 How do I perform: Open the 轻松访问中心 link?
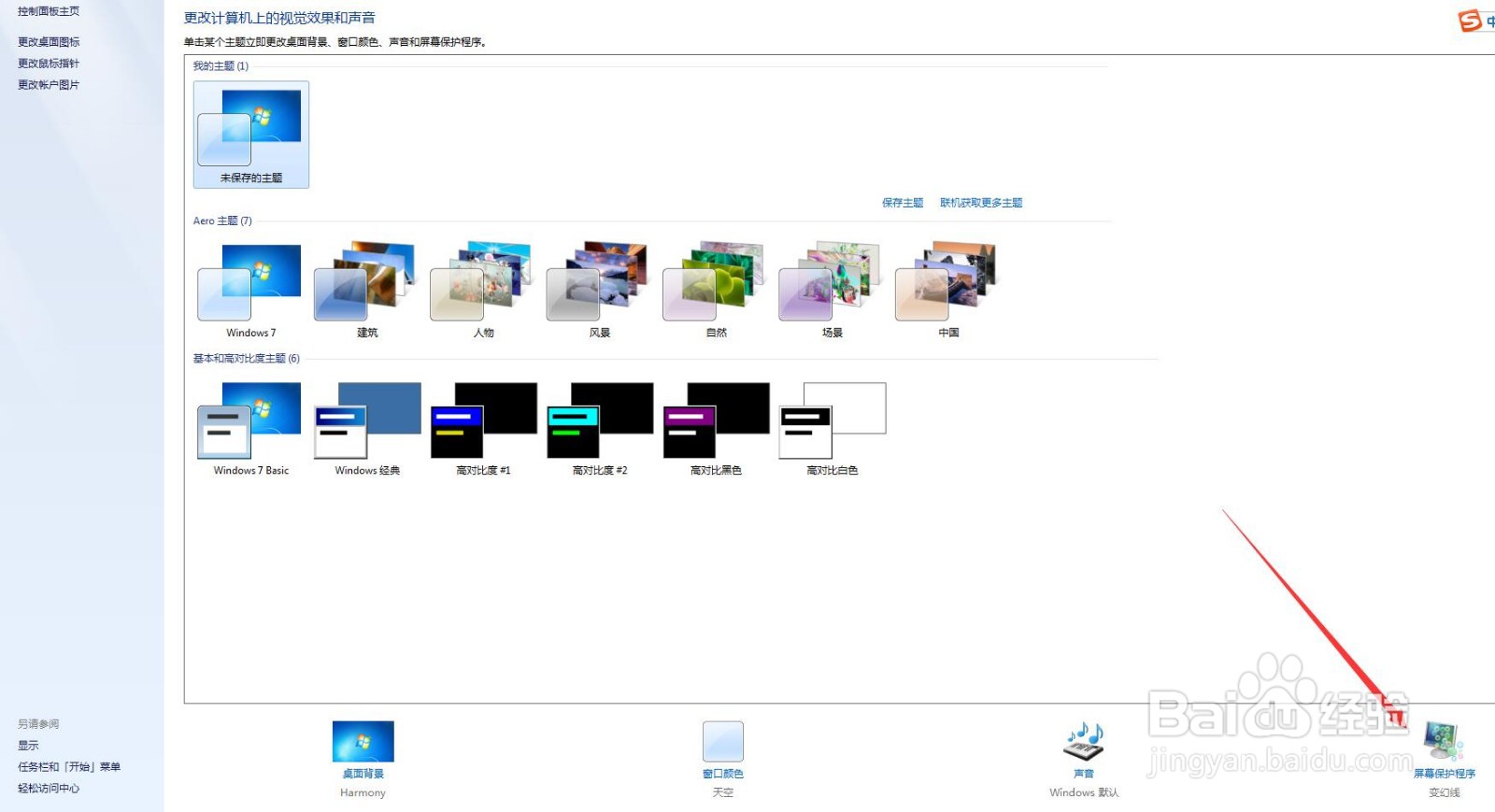[49, 789]
